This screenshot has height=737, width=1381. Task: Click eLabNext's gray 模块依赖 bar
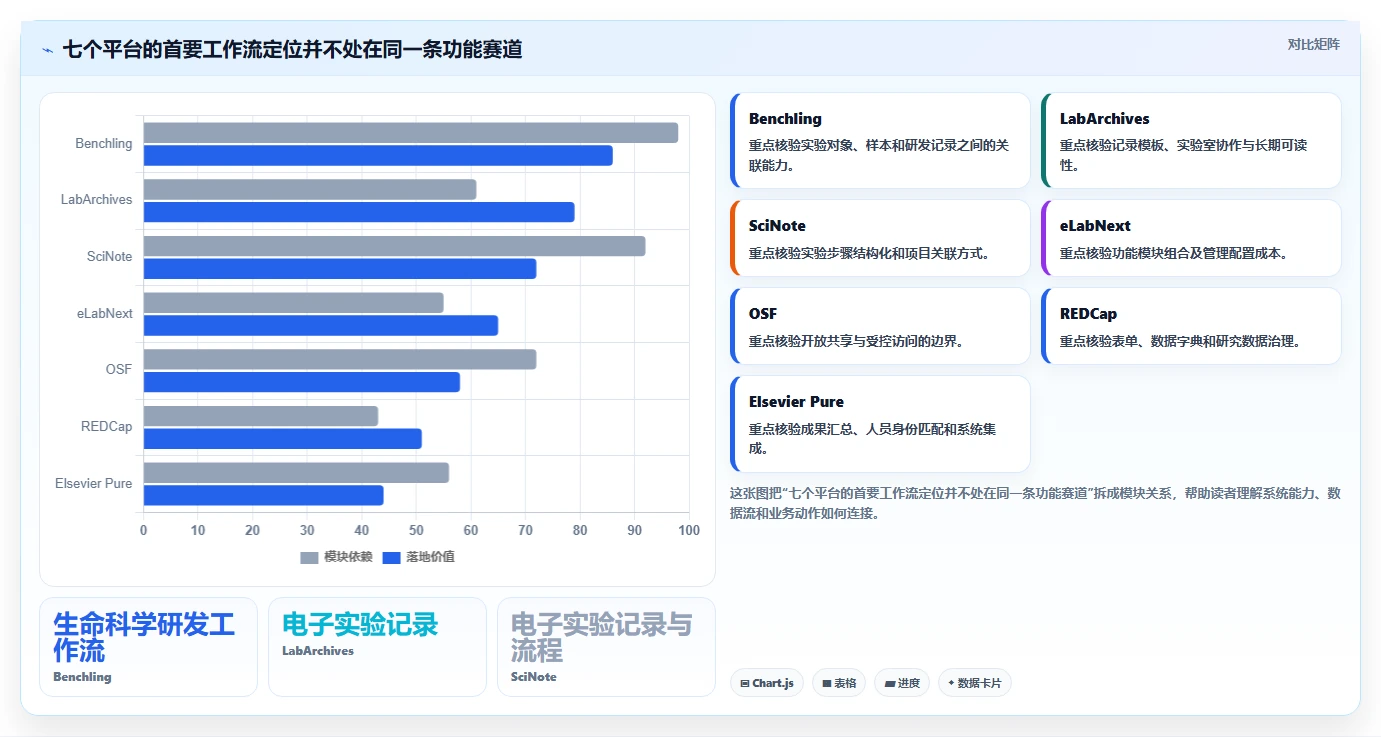293,303
